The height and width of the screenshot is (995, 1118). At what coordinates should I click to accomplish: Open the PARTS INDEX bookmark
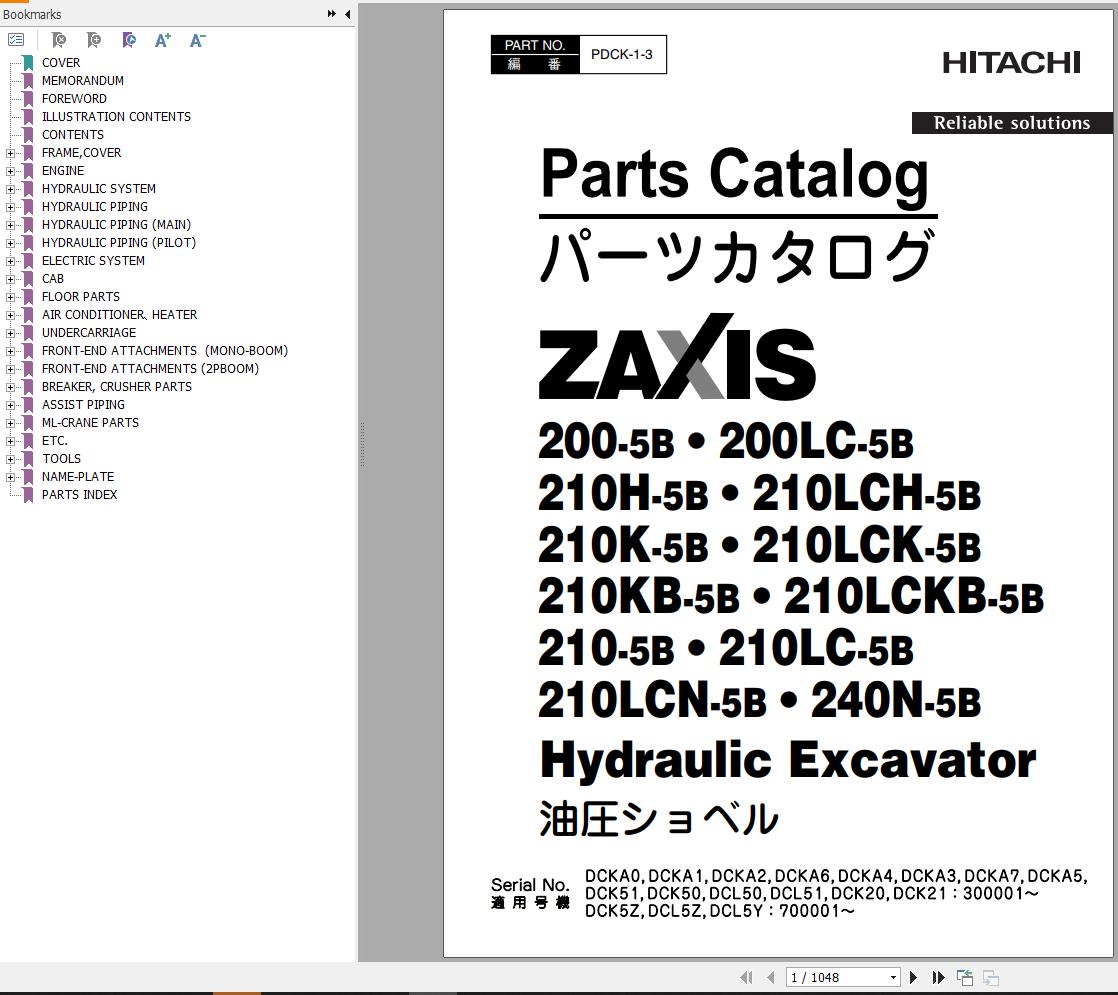click(x=79, y=495)
